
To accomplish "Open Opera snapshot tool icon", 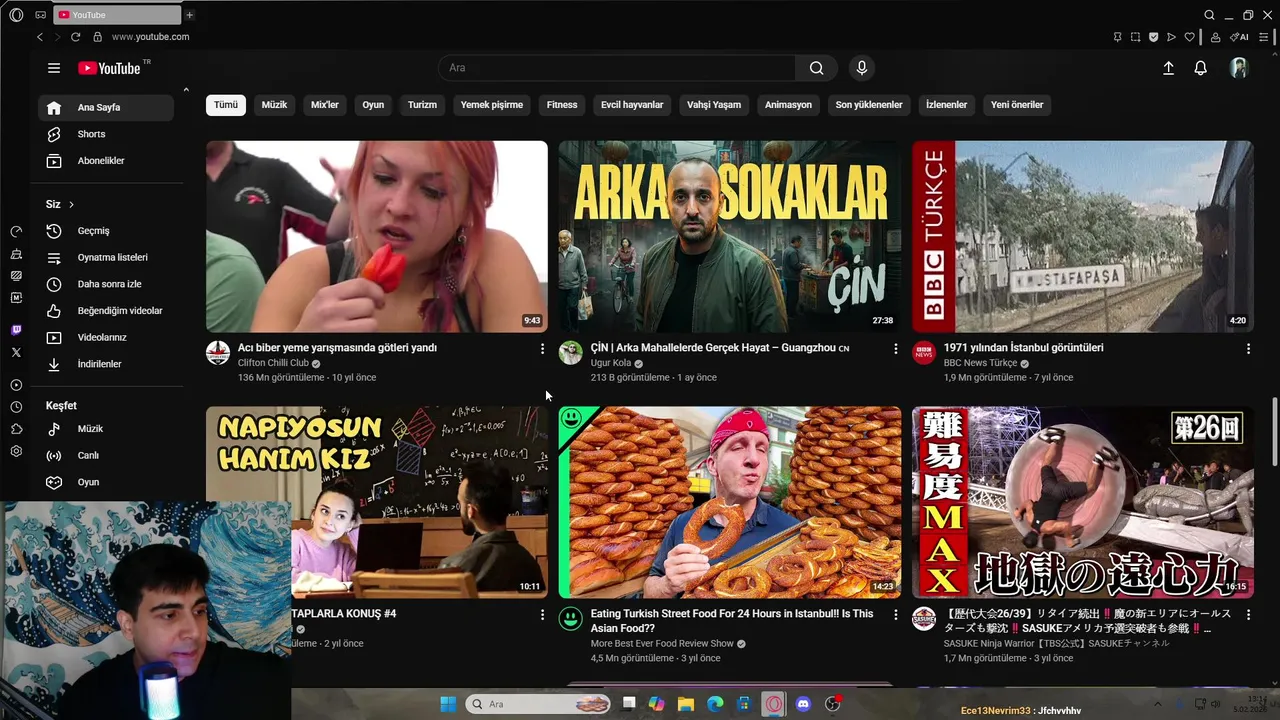I will click(x=1135, y=37).
